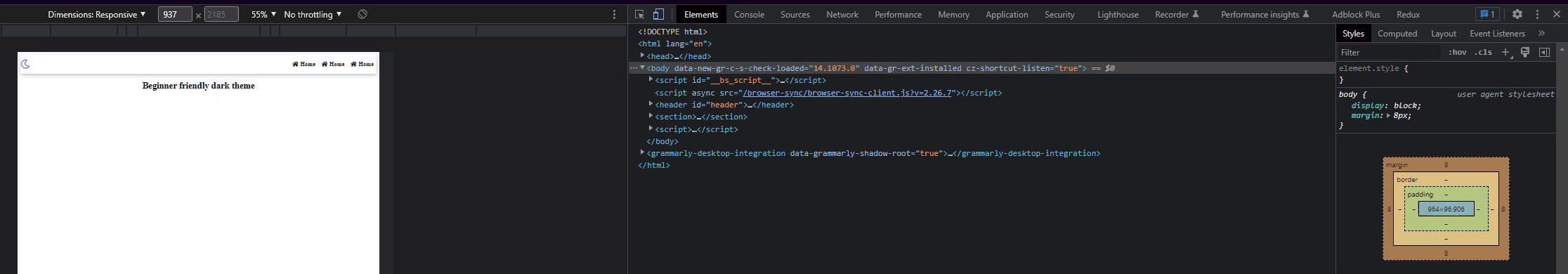Select the Computed sidebar tab

click(x=1397, y=33)
